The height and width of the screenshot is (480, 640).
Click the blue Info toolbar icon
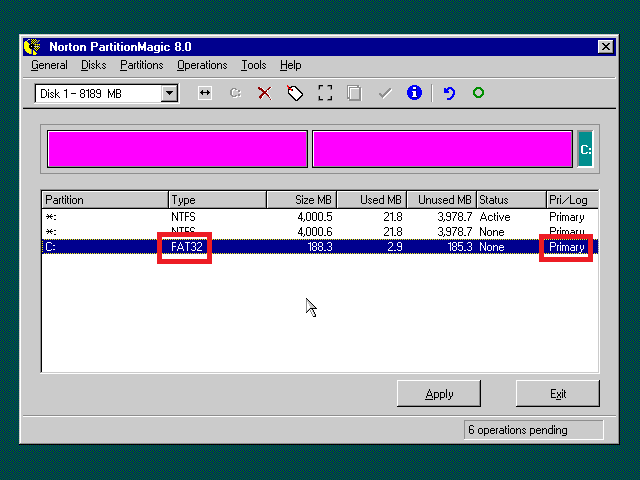tap(414, 93)
